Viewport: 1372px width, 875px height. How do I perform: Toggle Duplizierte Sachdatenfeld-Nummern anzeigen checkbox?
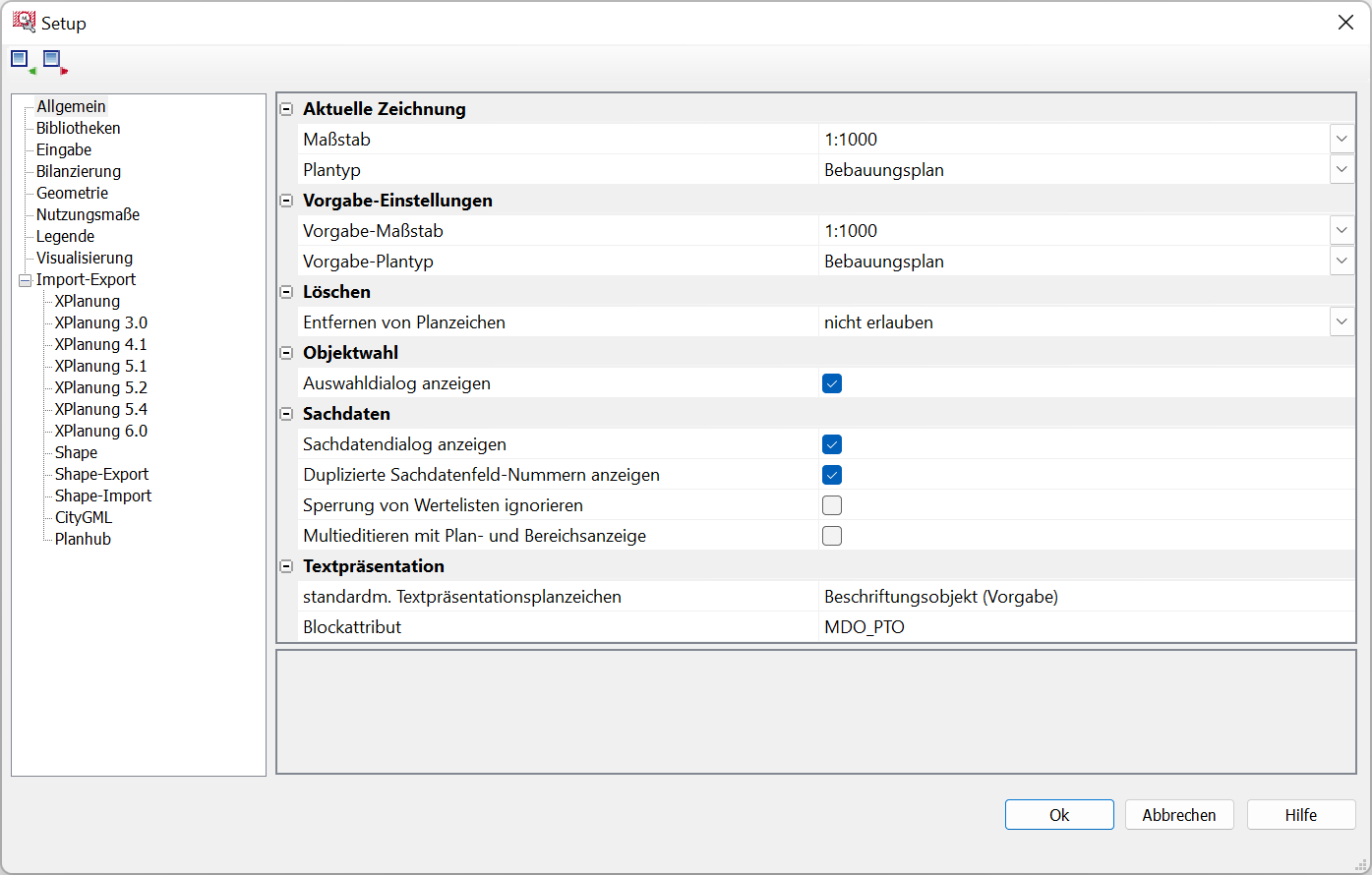point(832,475)
